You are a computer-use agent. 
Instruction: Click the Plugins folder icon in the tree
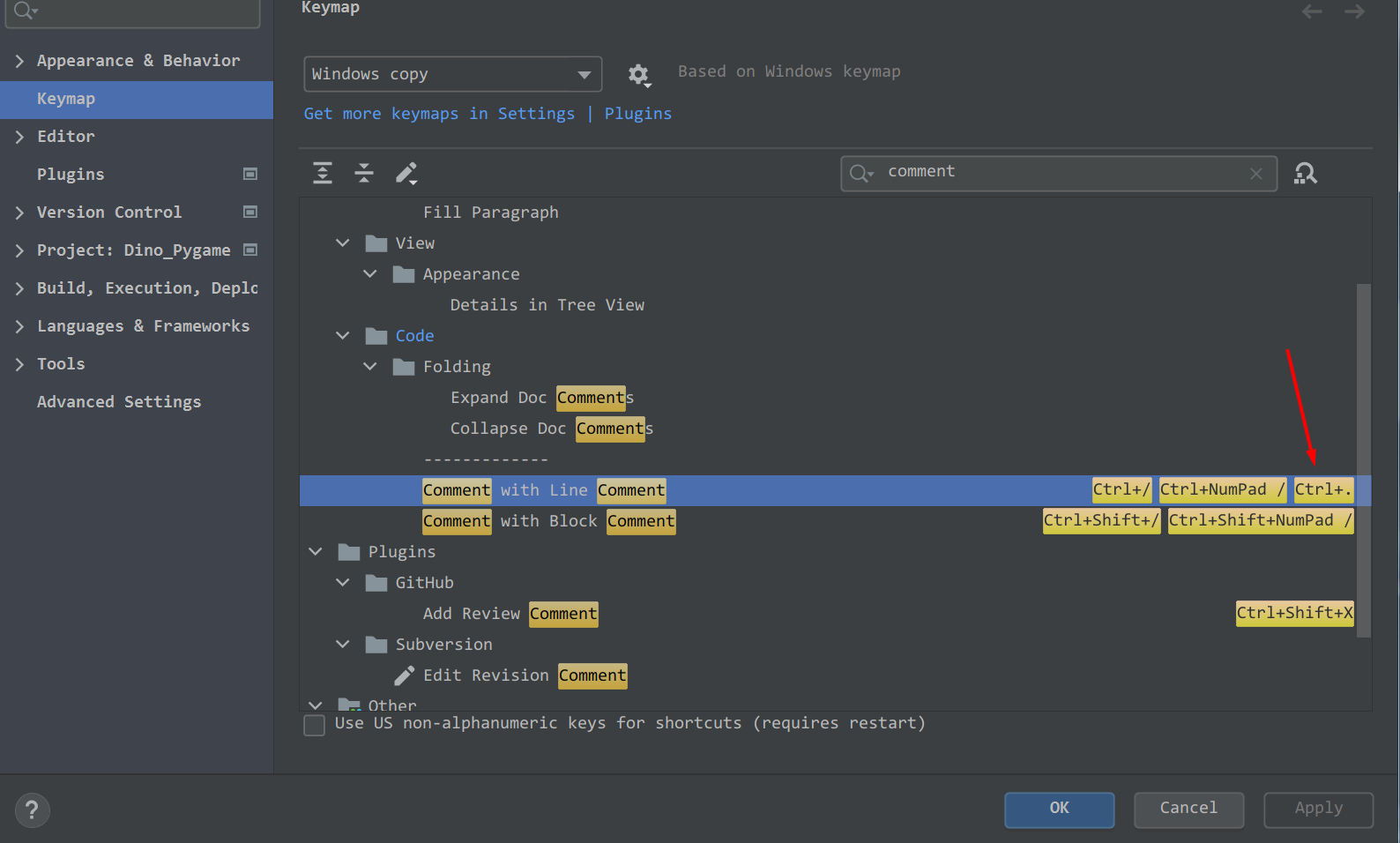click(x=349, y=552)
